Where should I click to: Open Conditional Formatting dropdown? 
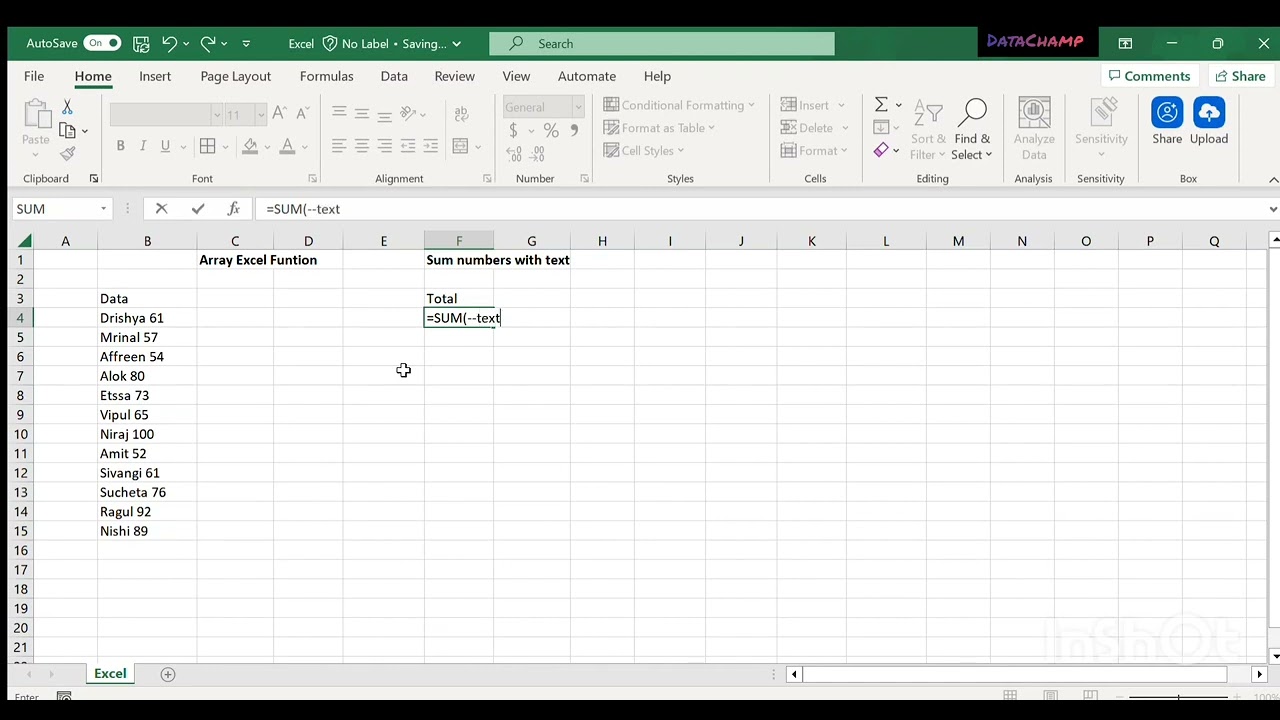pyautogui.click(x=679, y=105)
